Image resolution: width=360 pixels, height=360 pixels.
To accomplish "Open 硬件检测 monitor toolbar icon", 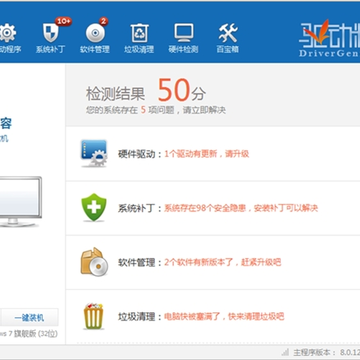I will pyautogui.click(x=183, y=33).
